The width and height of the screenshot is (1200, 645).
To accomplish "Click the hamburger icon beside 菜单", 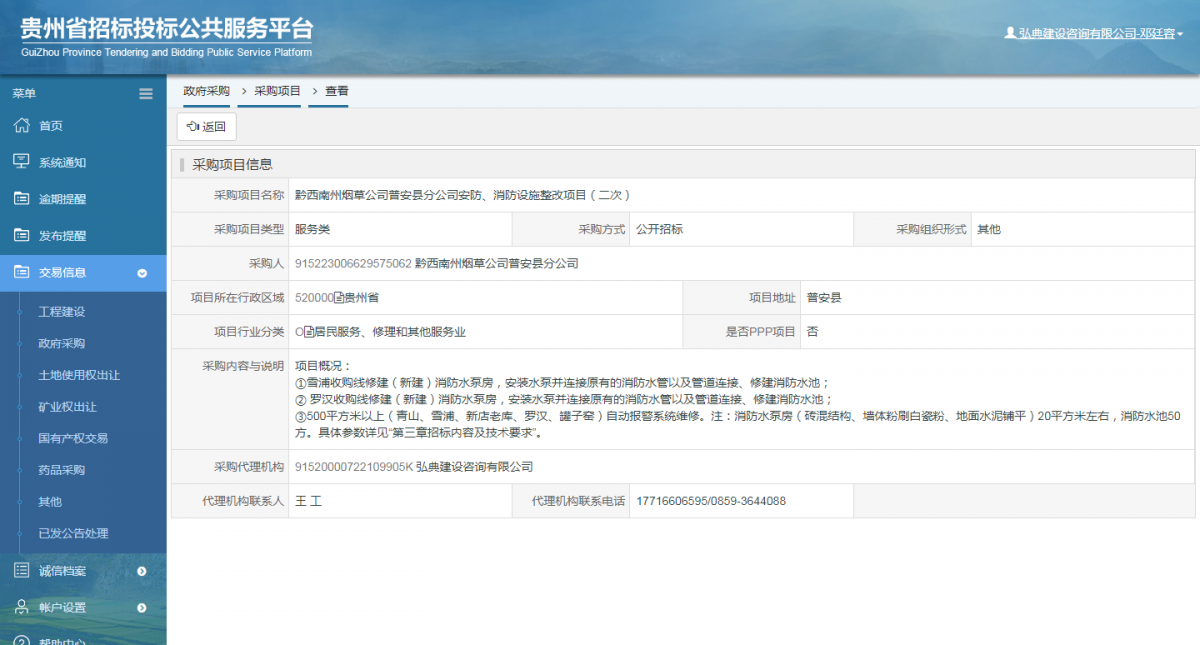I will [x=146, y=92].
